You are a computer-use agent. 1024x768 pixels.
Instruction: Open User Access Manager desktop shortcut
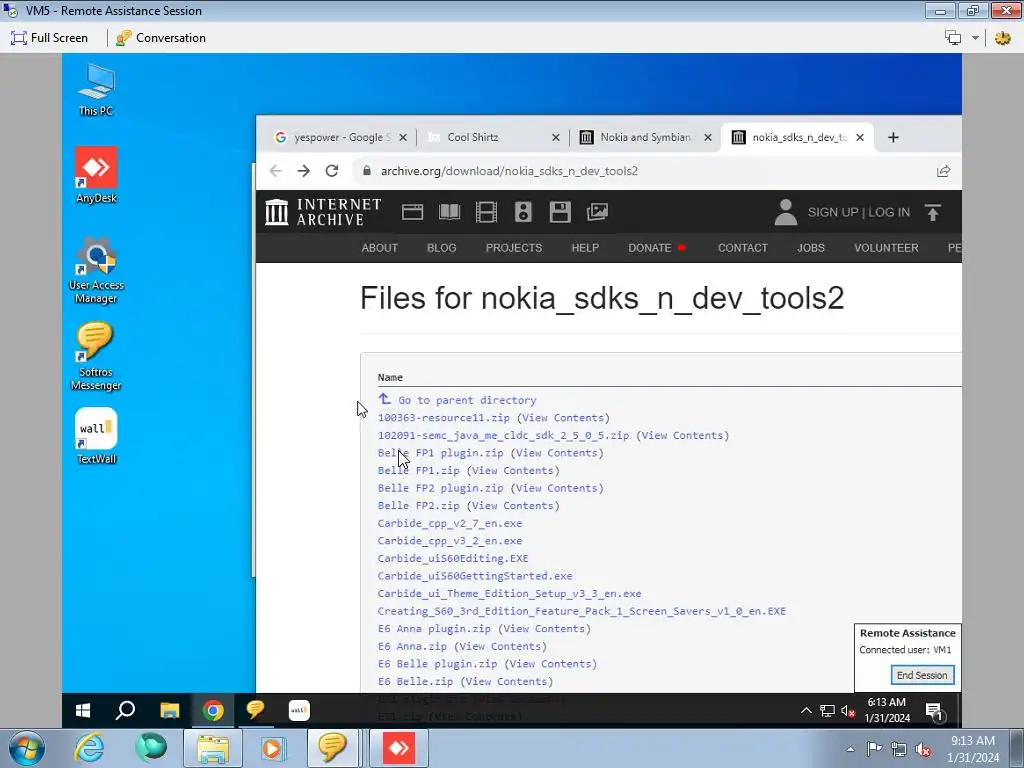(96, 271)
